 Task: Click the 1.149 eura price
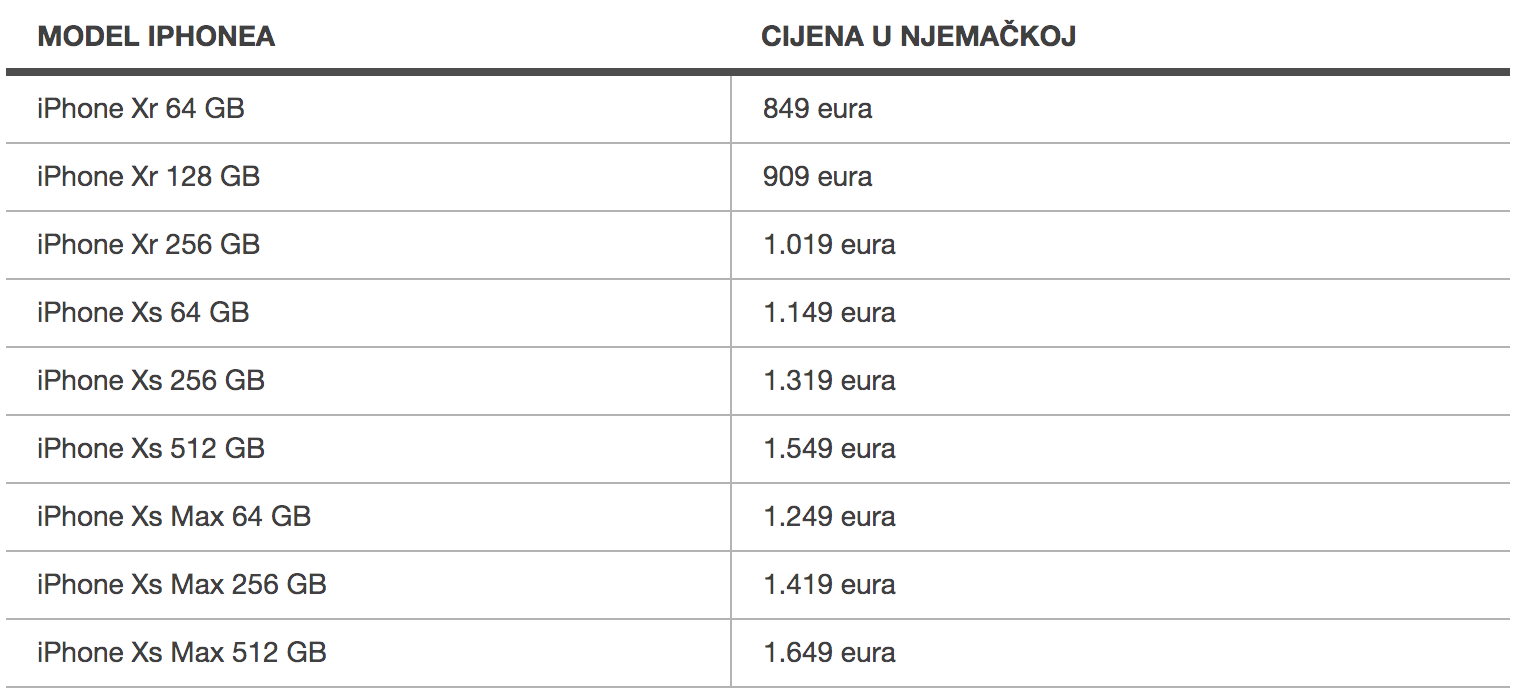tap(829, 312)
